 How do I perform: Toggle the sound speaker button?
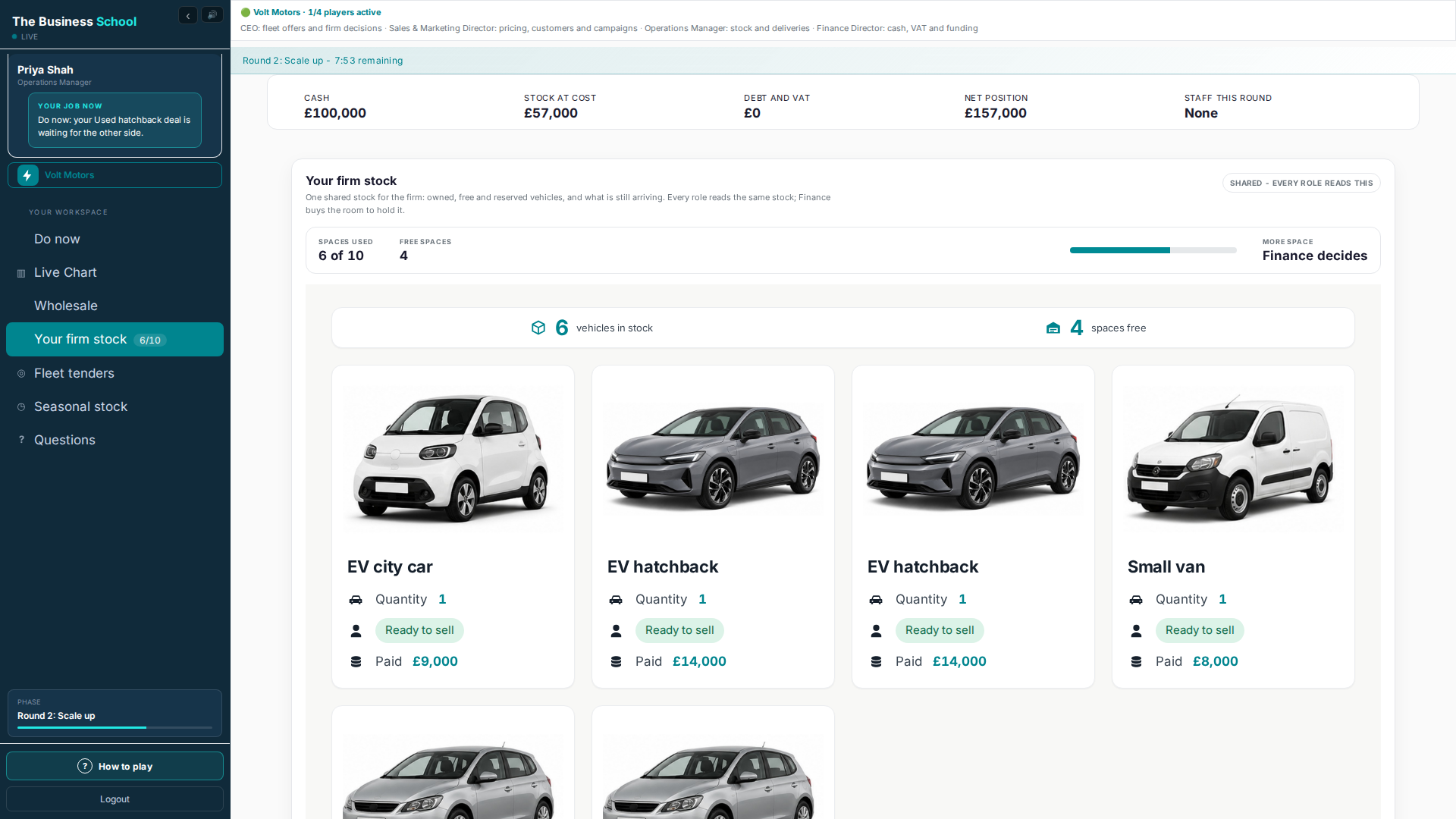tap(212, 15)
